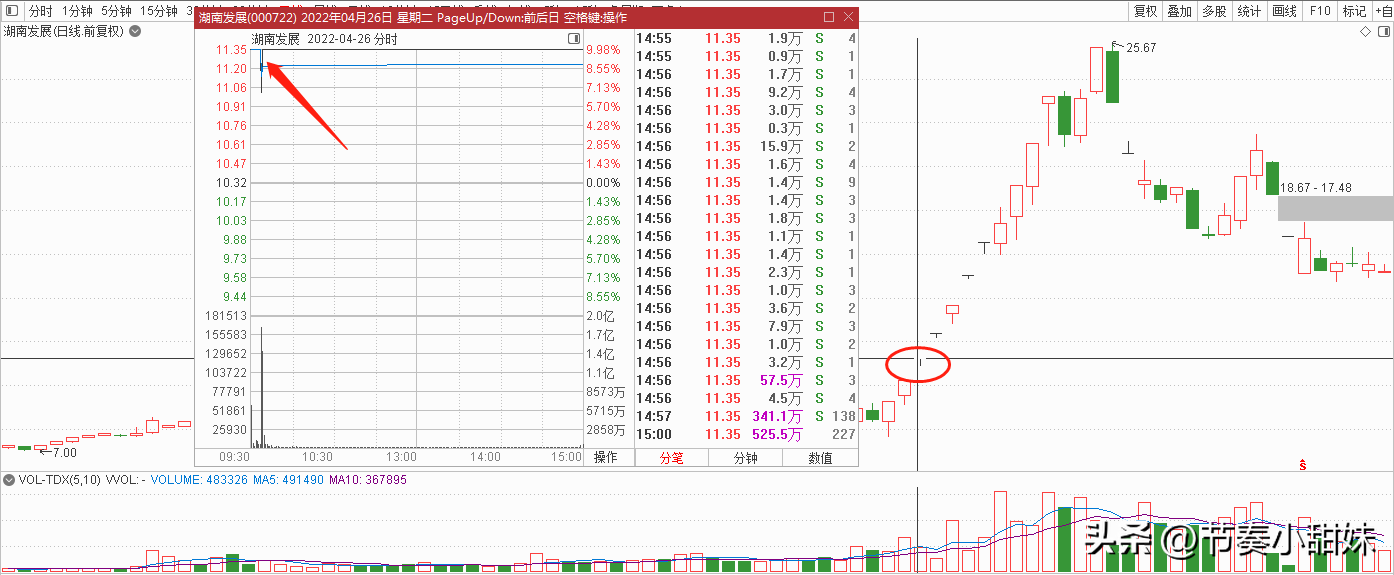Click the 叠加 overlay button
Screen dimensions: 1394x575
[x=1179, y=11]
